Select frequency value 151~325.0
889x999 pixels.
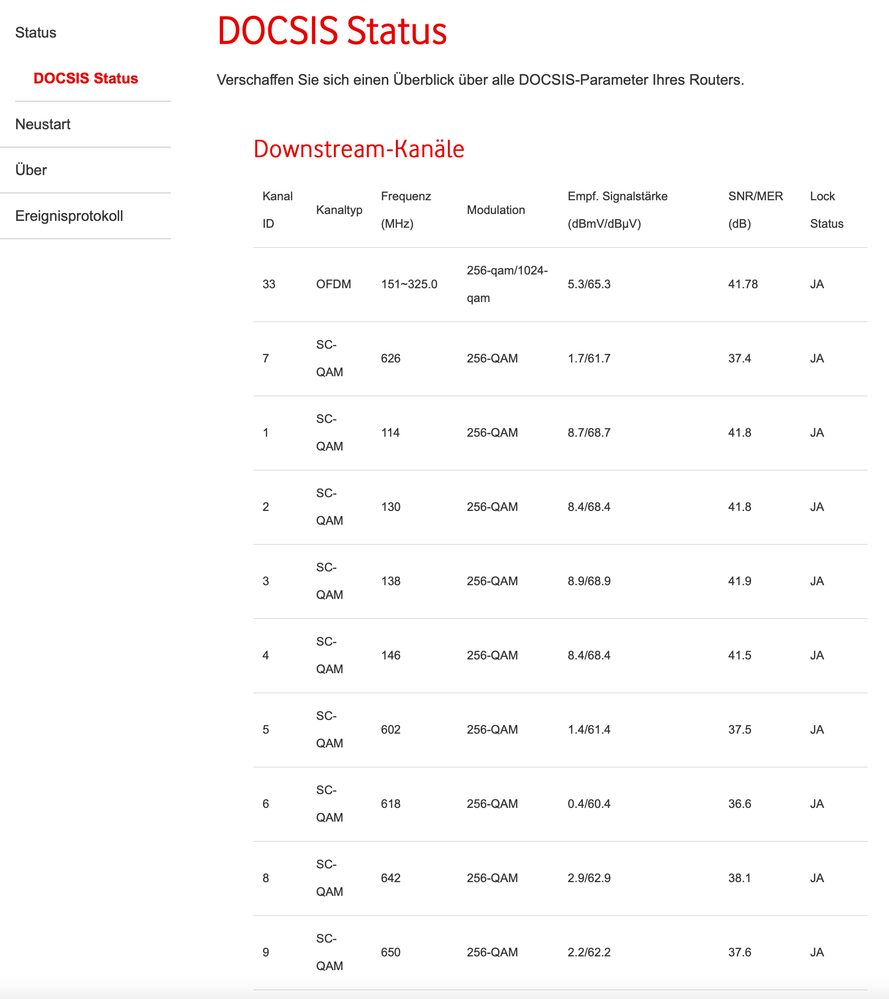(409, 284)
